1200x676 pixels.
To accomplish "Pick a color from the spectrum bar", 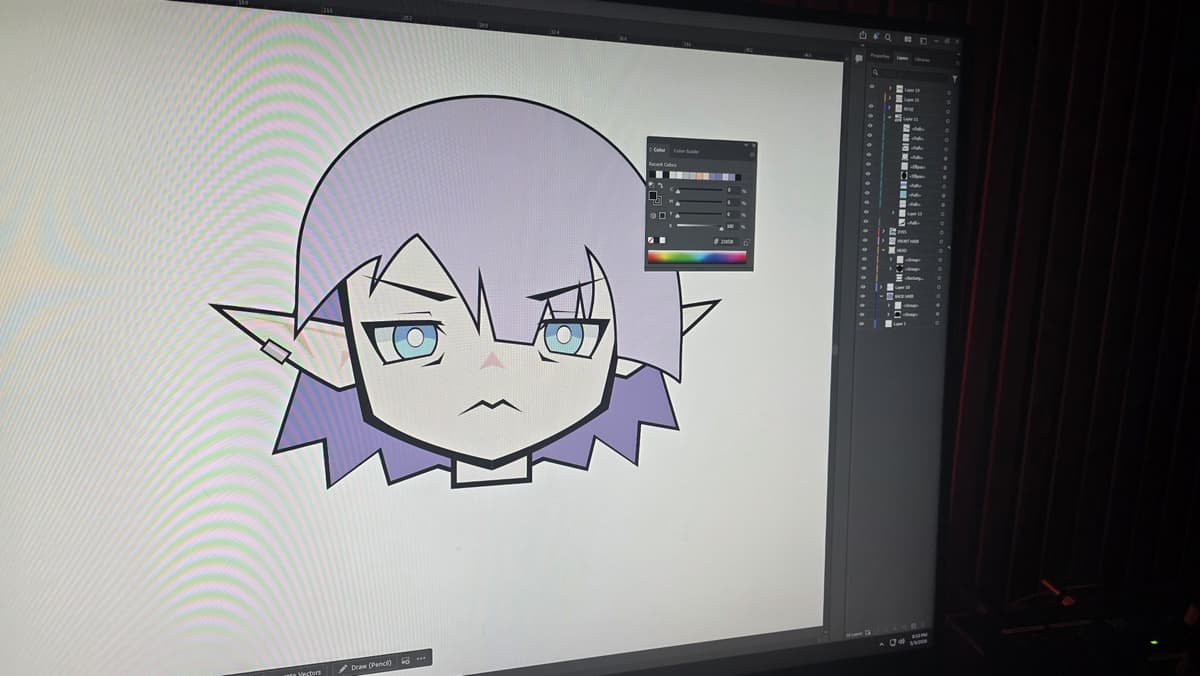I will [697, 257].
